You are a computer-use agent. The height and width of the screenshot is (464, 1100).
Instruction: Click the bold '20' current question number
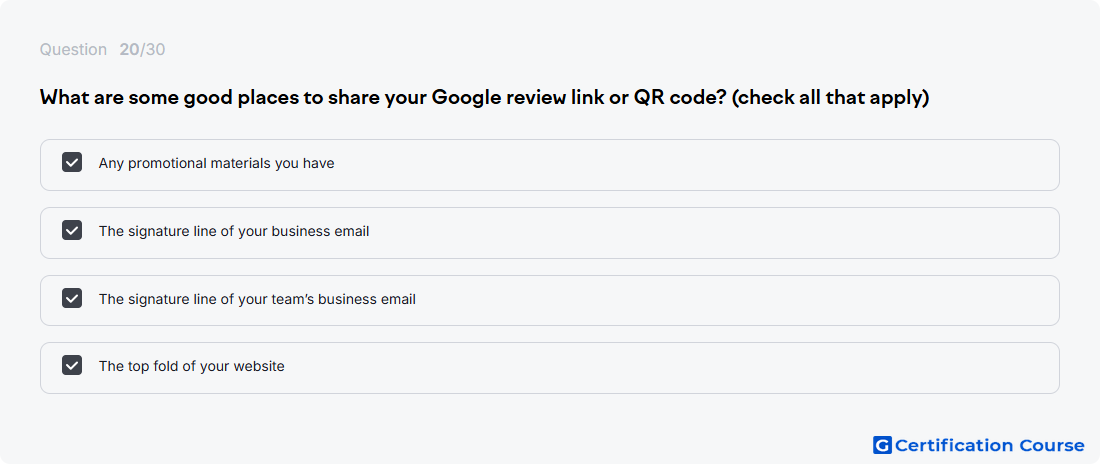129,50
